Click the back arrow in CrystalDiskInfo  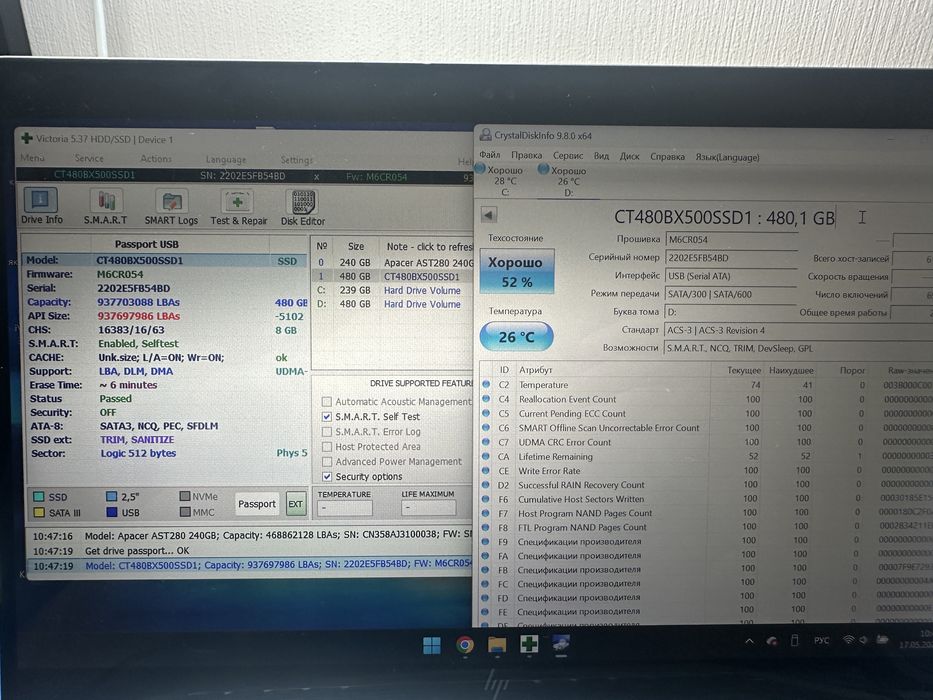click(x=489, y=215)
